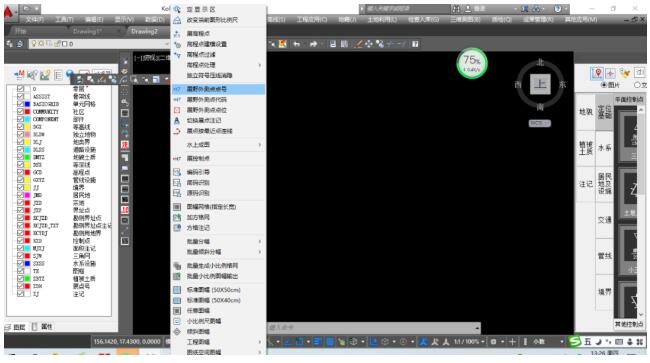
Task: Click the location pin icon in right panel
Action: [597, 73]
